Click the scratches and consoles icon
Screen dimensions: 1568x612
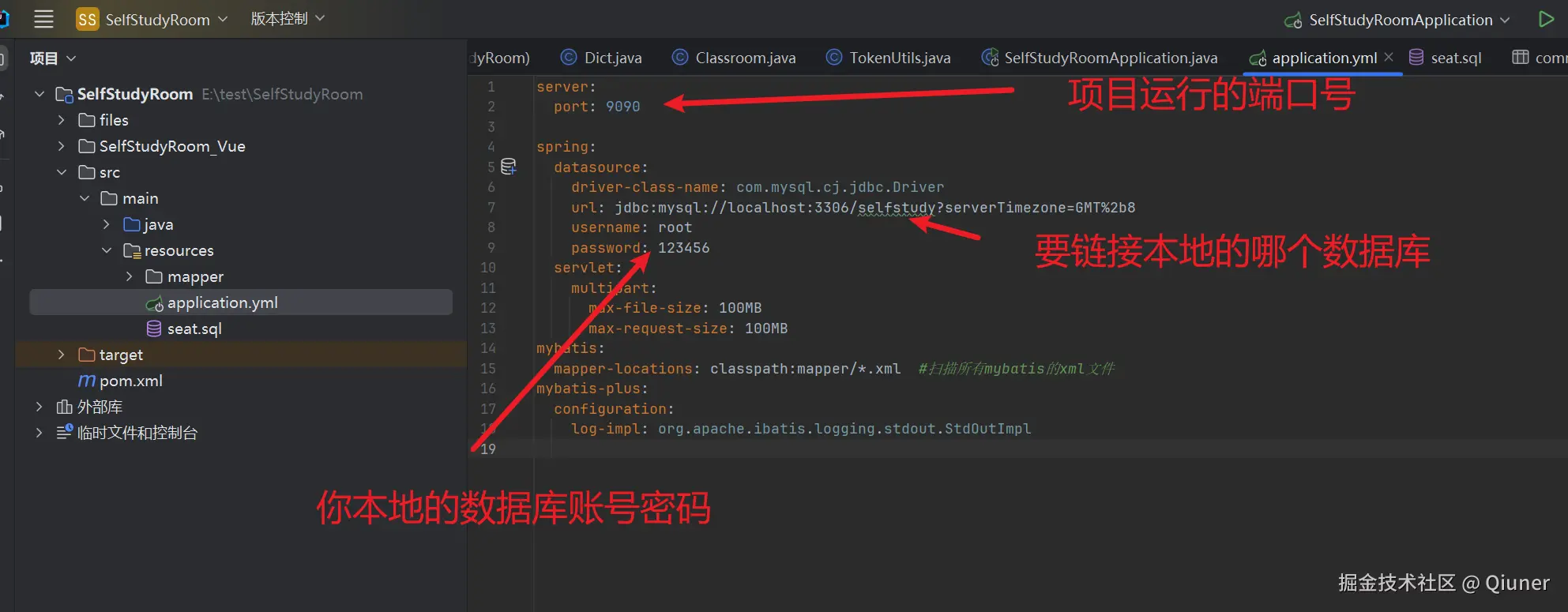point(65,432)
